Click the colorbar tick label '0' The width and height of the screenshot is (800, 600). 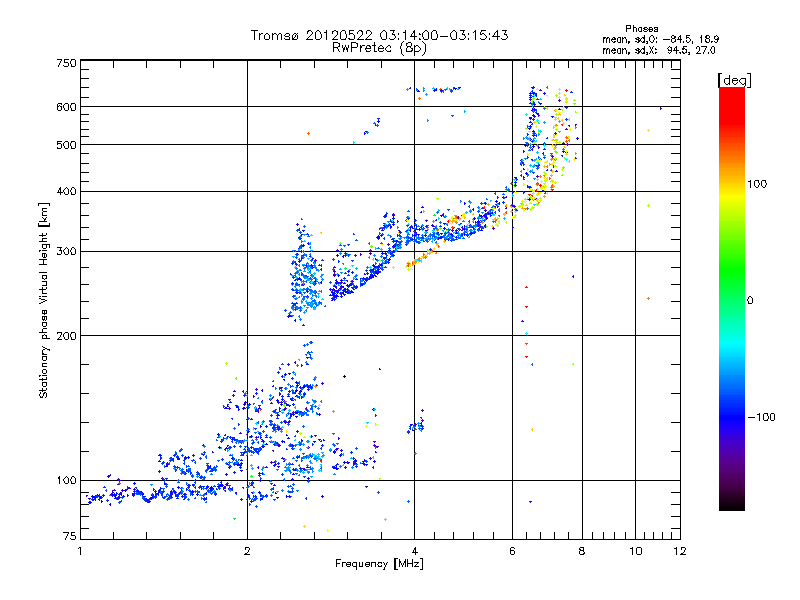[750, 301]
